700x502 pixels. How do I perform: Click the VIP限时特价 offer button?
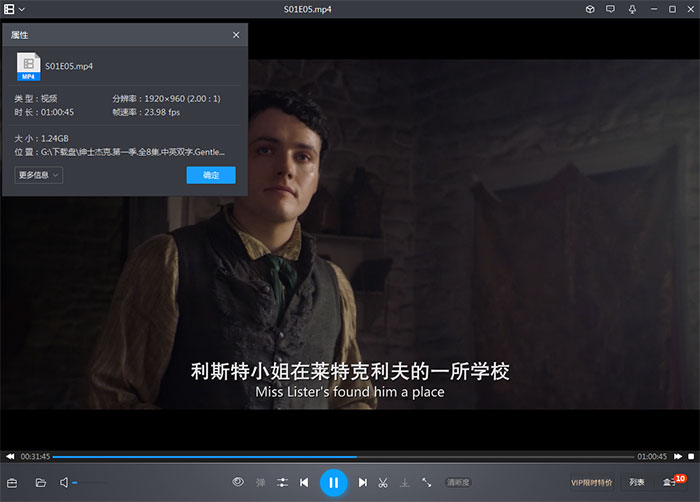coord(591,483)
